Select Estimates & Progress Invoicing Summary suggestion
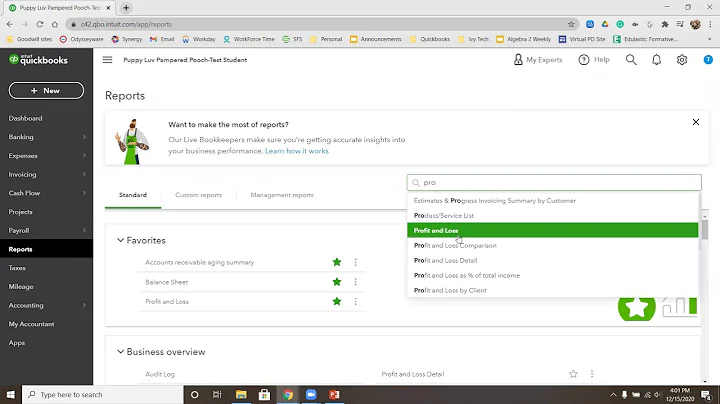 click(552, 201)
